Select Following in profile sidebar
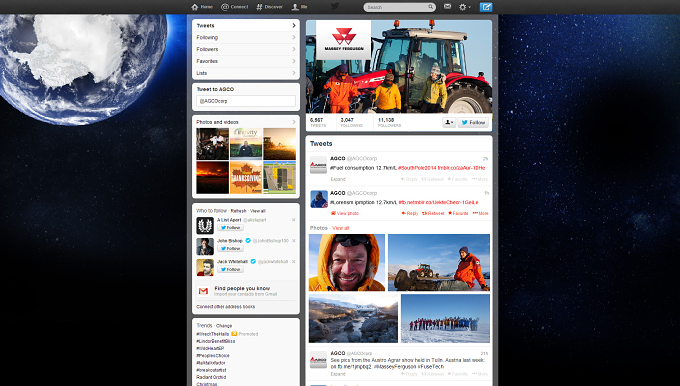The width and height of the screenshot is (680, 386). pyautogui.click(x=246, y=37)
